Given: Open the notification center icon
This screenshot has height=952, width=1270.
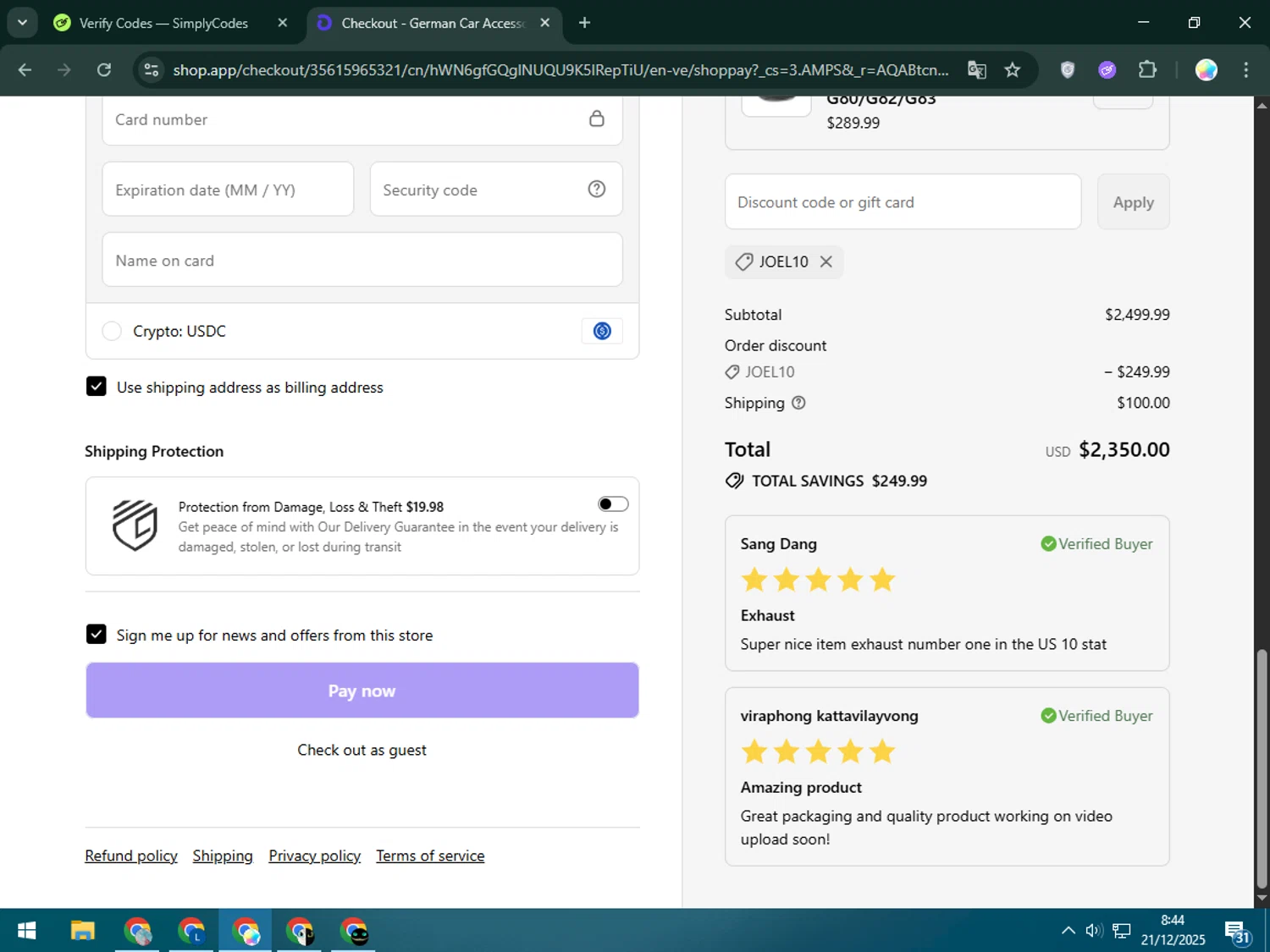Looking at the screenshot, I should pos(1237,932).
